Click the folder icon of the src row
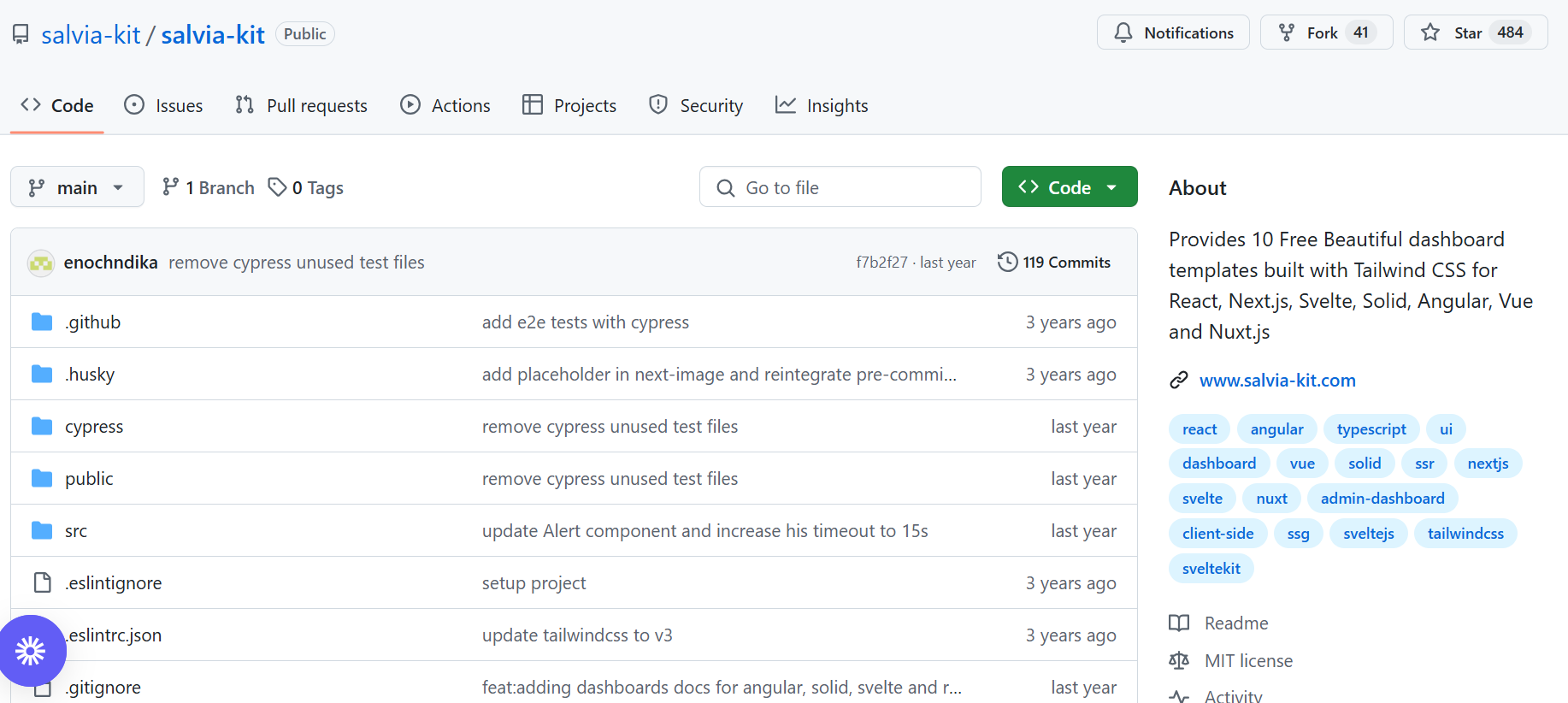Screen dimensions: 1568x703 tap(42, 530)
